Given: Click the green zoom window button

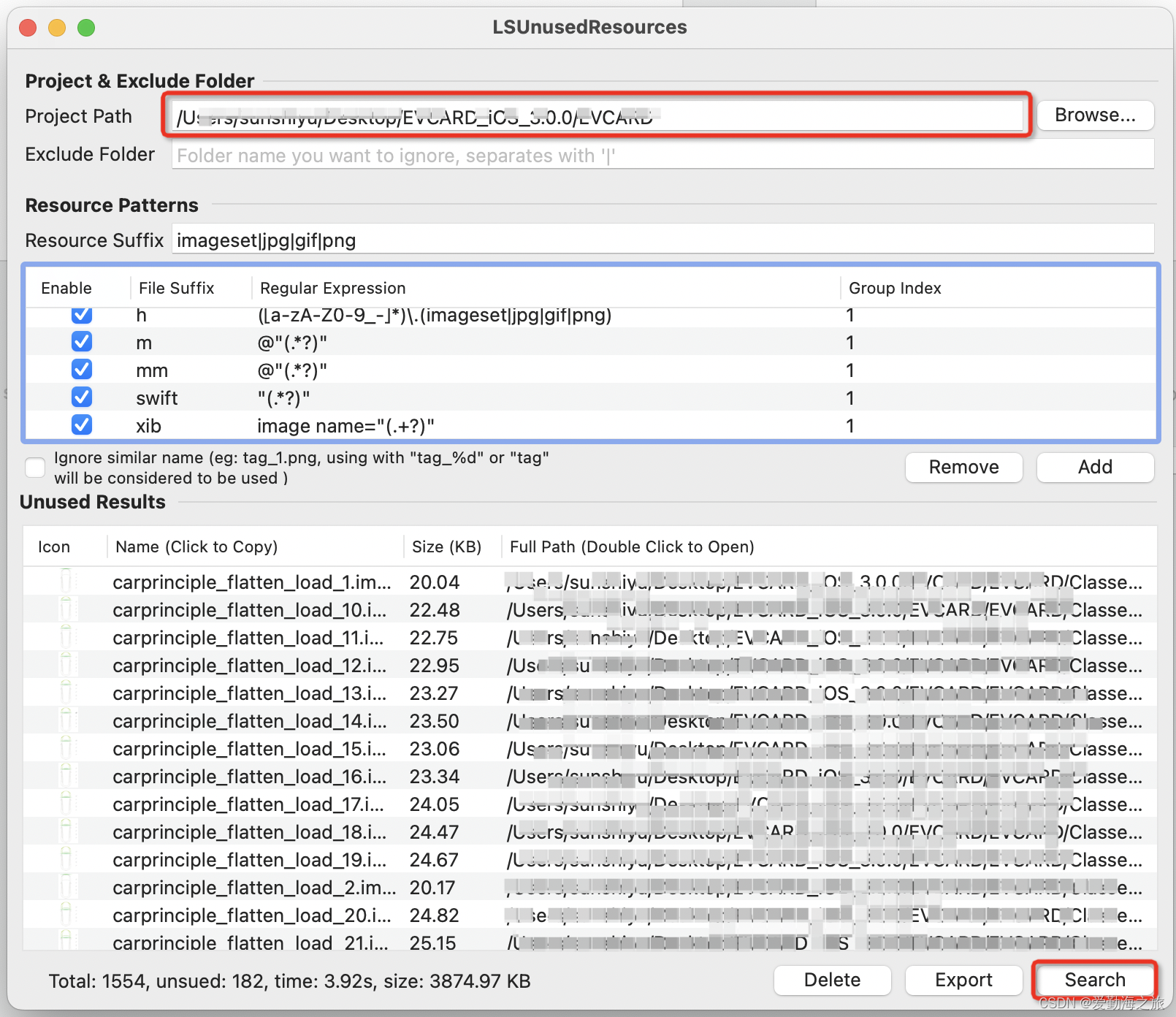Looking at the screenshot, I should coord(86,28).
